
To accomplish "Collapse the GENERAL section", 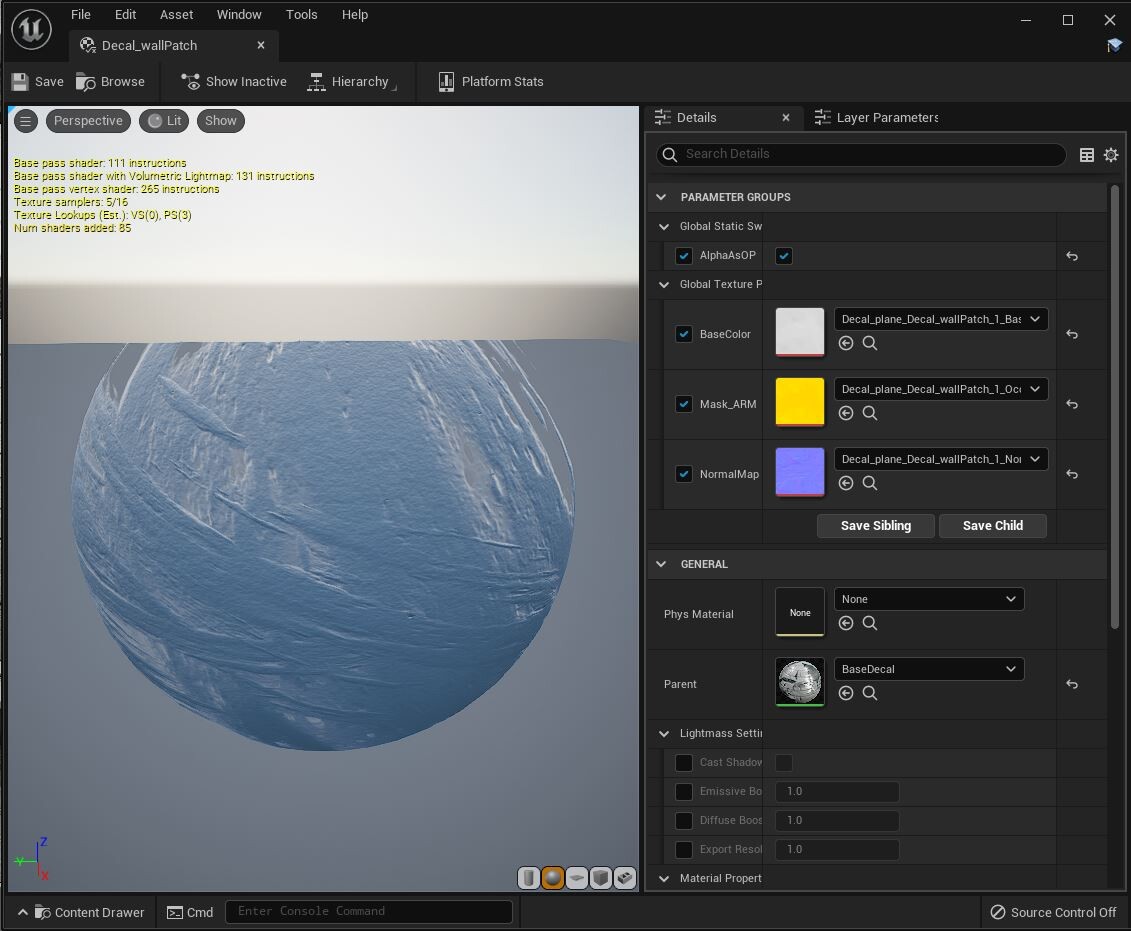I will coord(661,564).
